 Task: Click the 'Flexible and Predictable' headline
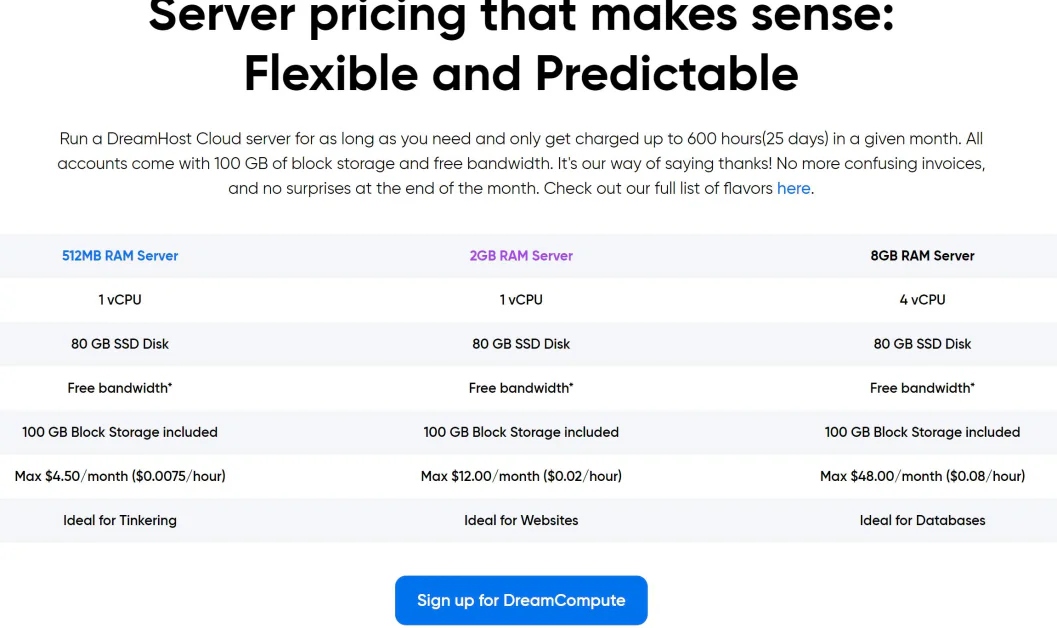pos(521,73)
